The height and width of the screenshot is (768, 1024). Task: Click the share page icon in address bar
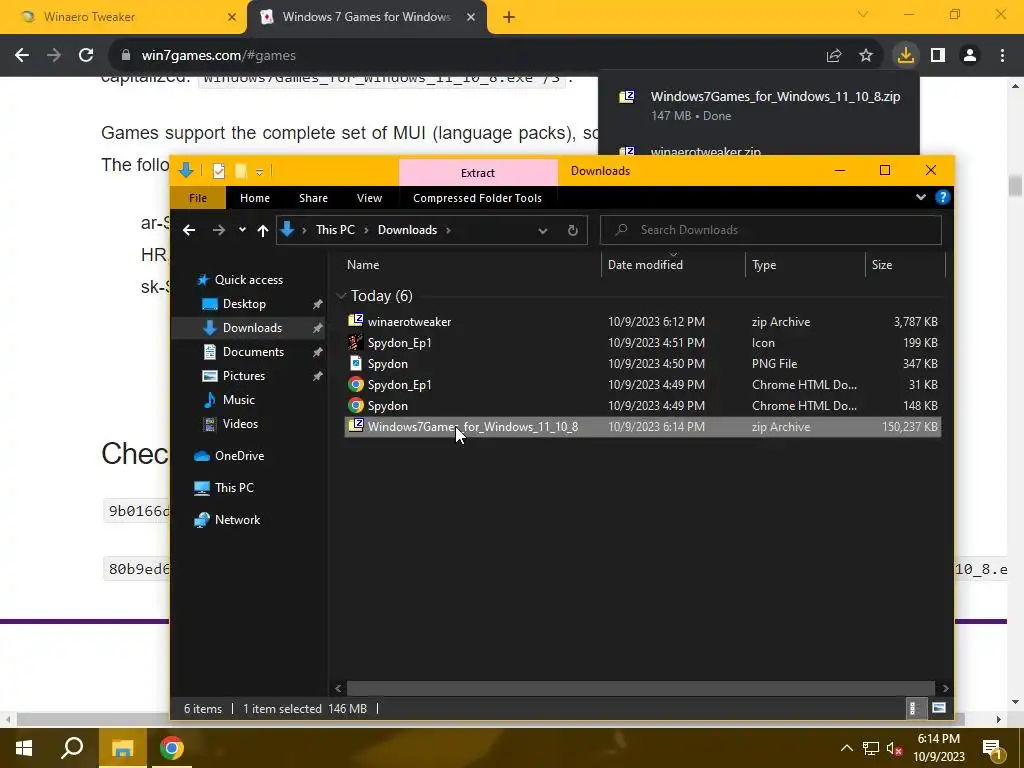[x=834, y=56]
